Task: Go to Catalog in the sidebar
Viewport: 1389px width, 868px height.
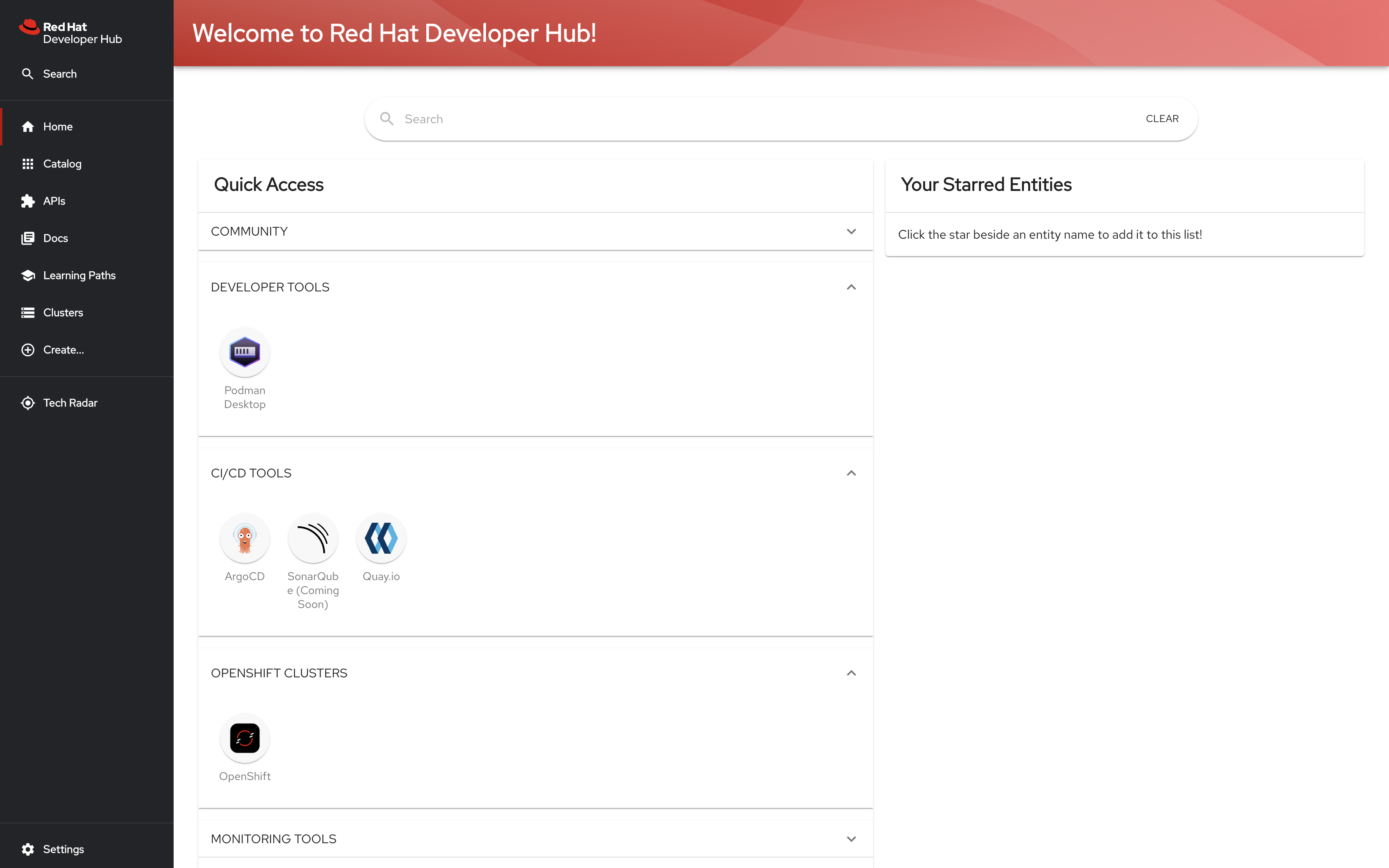Action: coord(62,164)
